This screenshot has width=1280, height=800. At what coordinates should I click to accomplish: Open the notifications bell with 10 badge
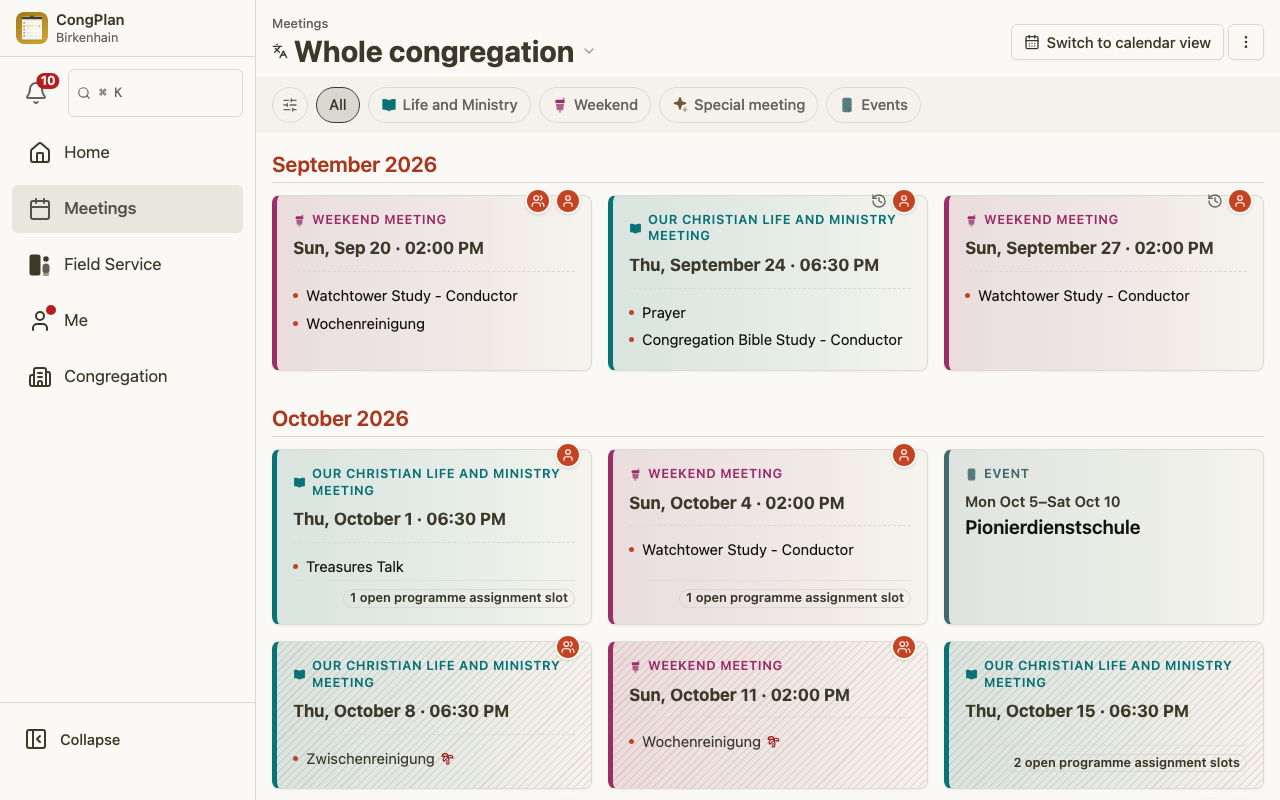(x=37, y=92)
